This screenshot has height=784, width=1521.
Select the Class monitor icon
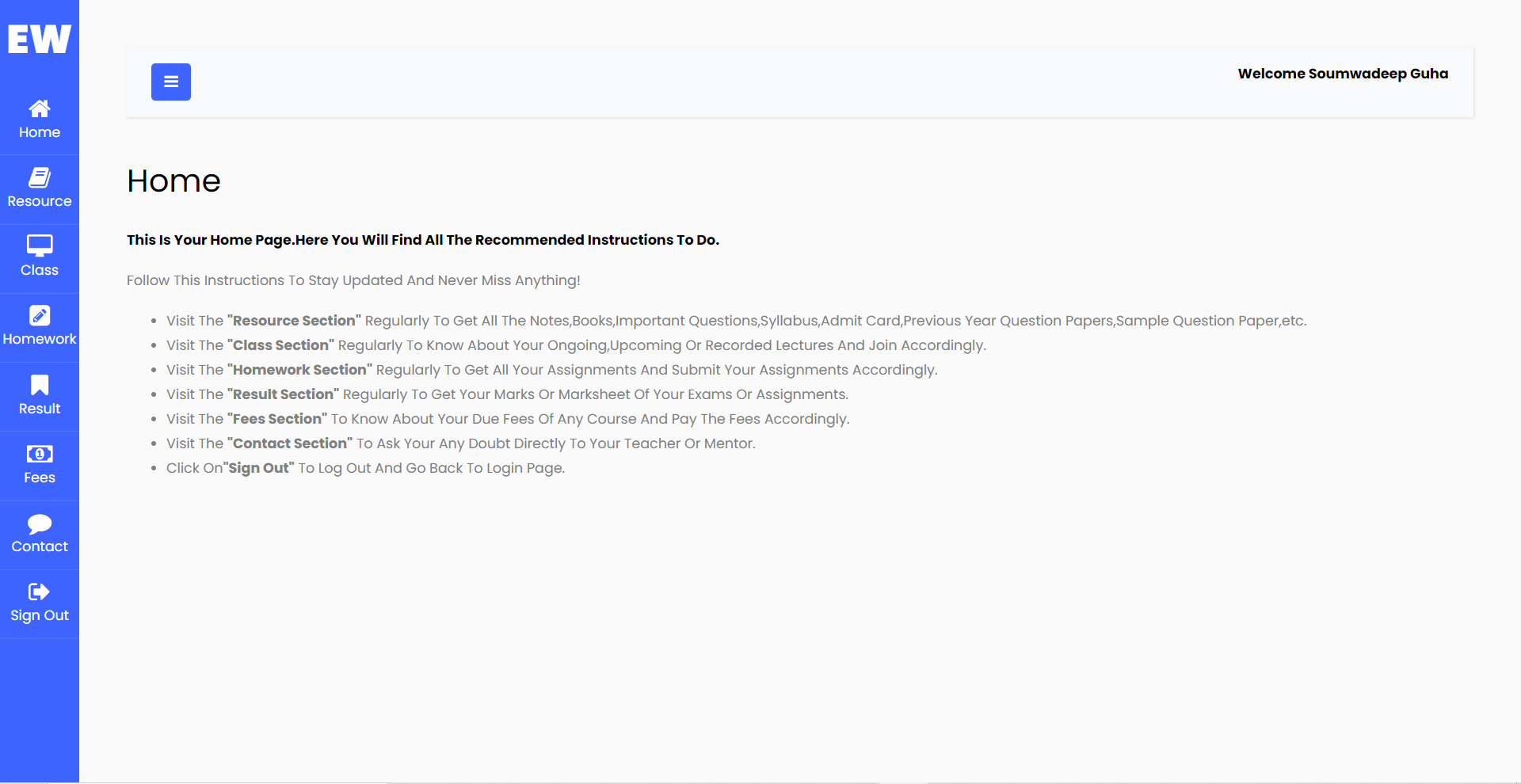[x=40, y=245]
